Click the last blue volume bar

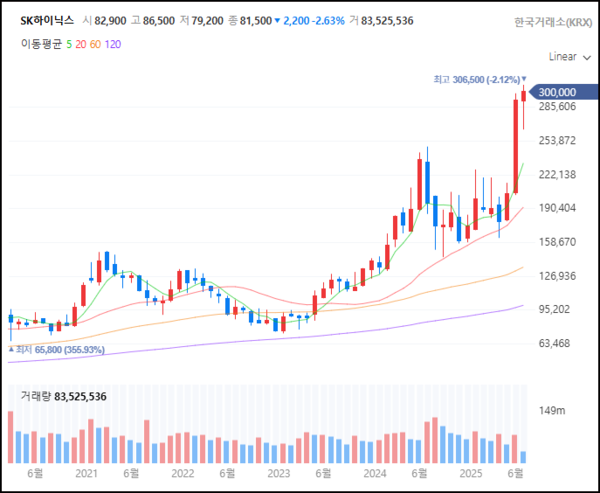[x=523, y=457]
